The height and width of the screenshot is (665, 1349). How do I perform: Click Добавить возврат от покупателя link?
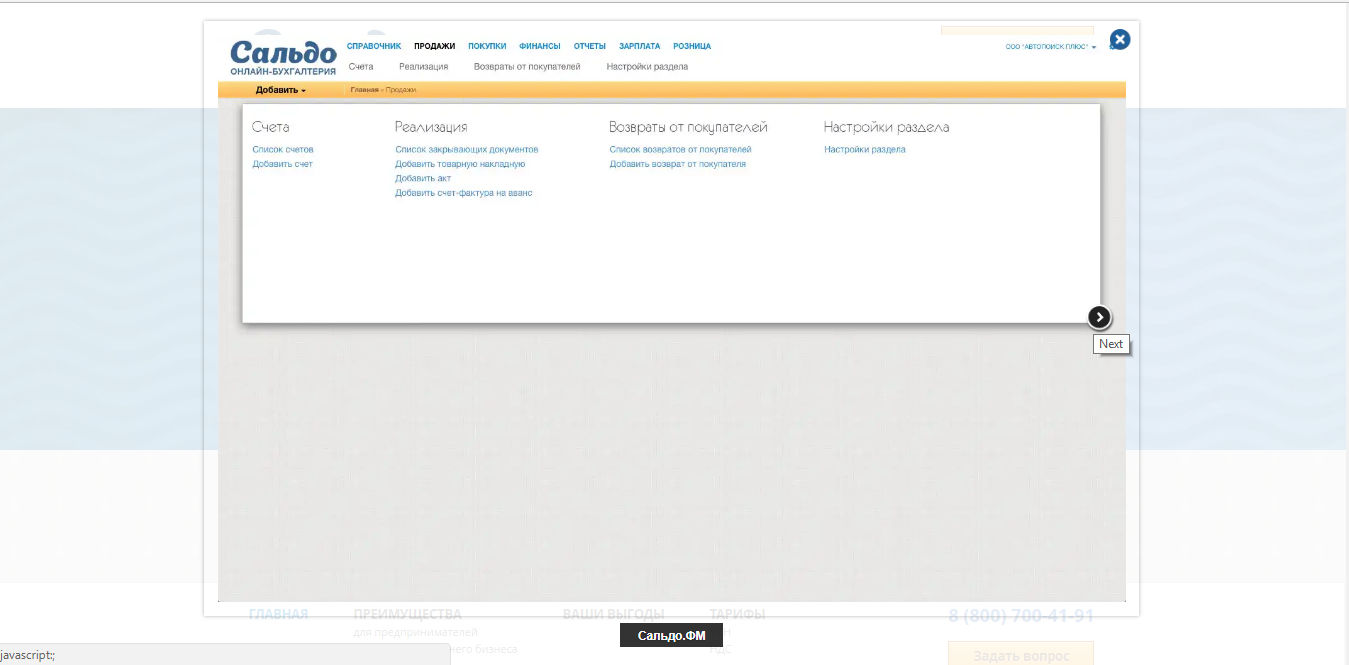coord(678,164)
